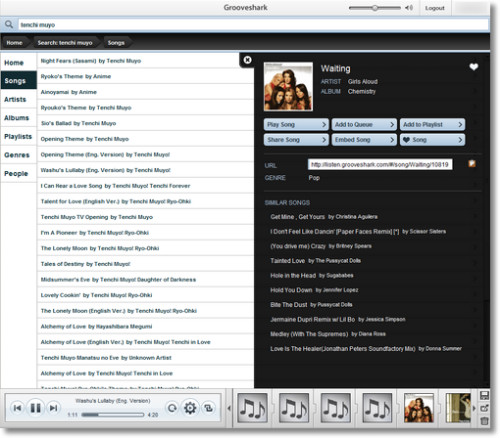Click the search field containing tenchi muyo

coord(253,25)
